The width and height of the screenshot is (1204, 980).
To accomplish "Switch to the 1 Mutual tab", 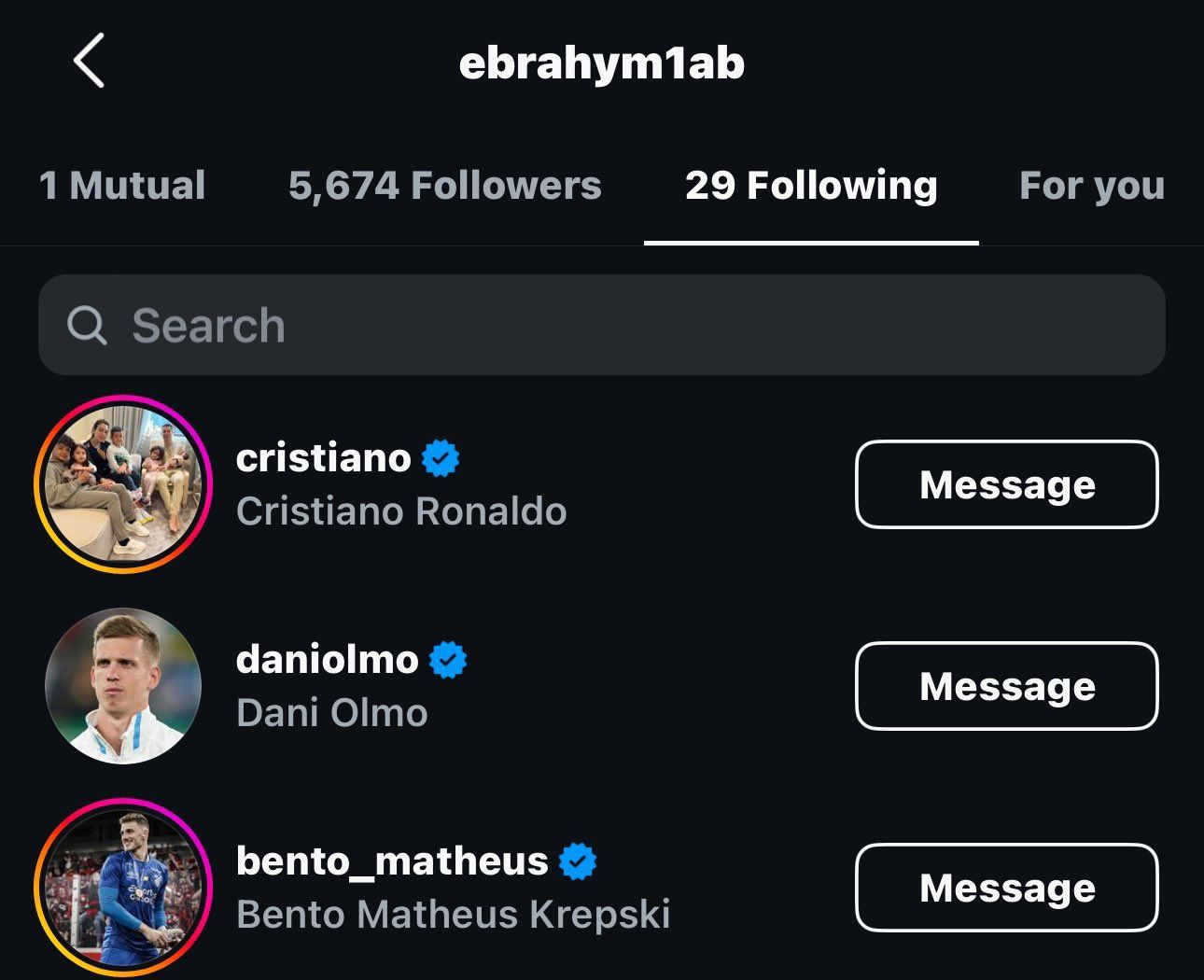I will 122,186.
